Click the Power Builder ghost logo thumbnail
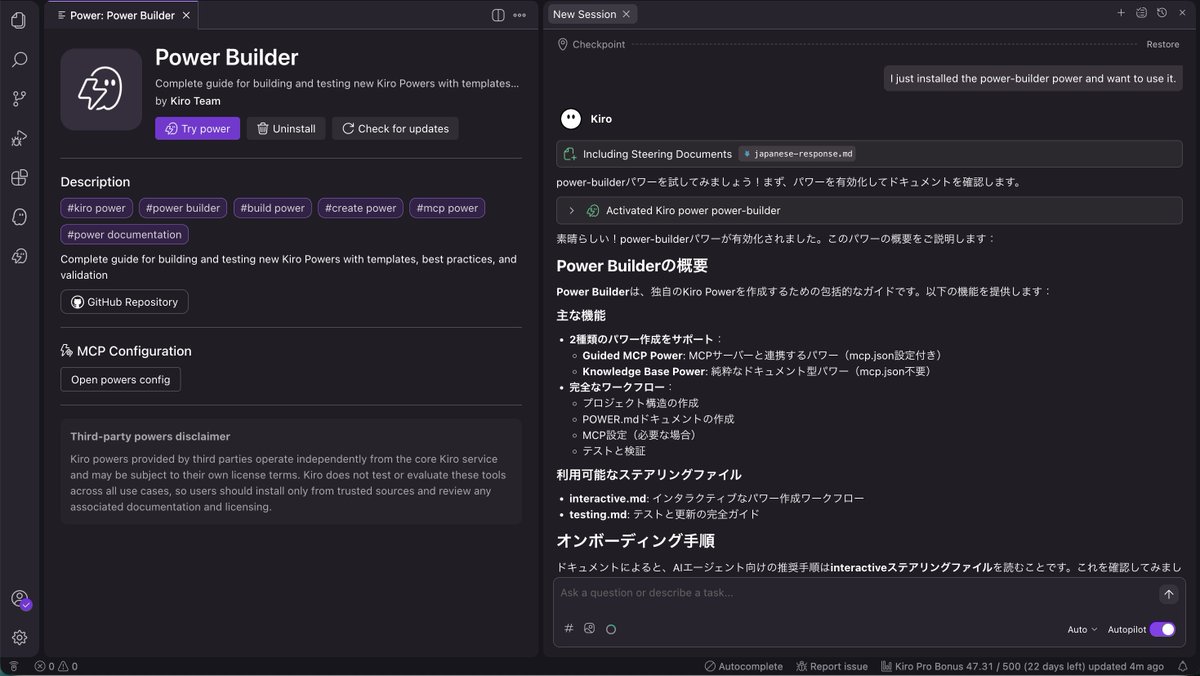 [x=101, y=89]
